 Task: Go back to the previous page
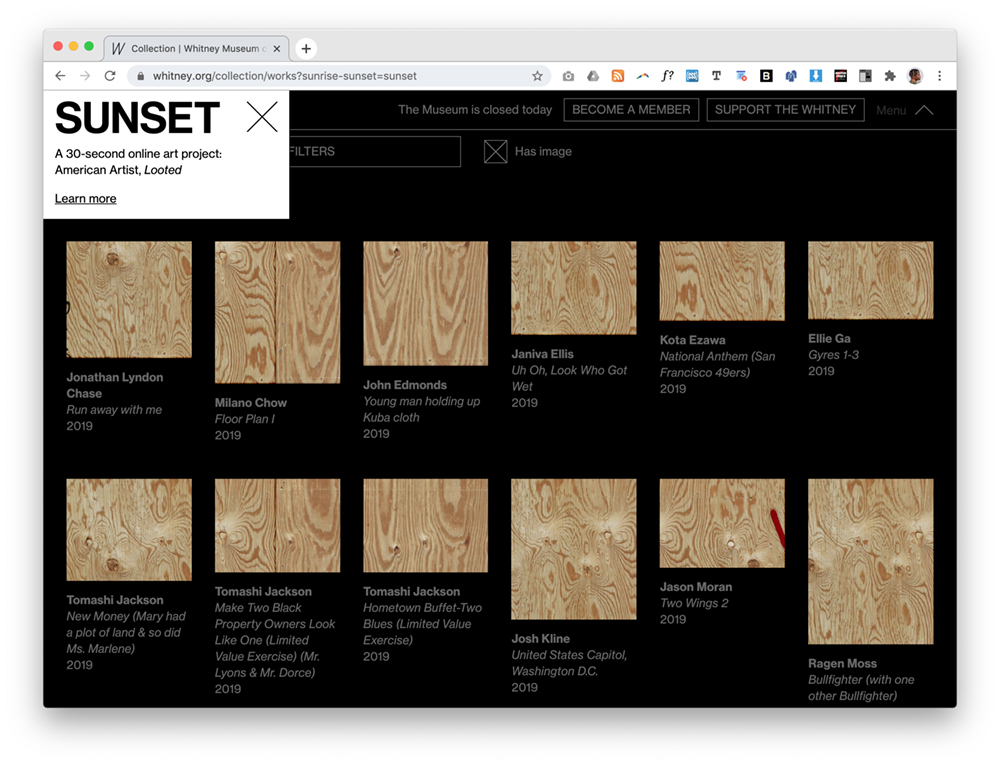(61, 76)
